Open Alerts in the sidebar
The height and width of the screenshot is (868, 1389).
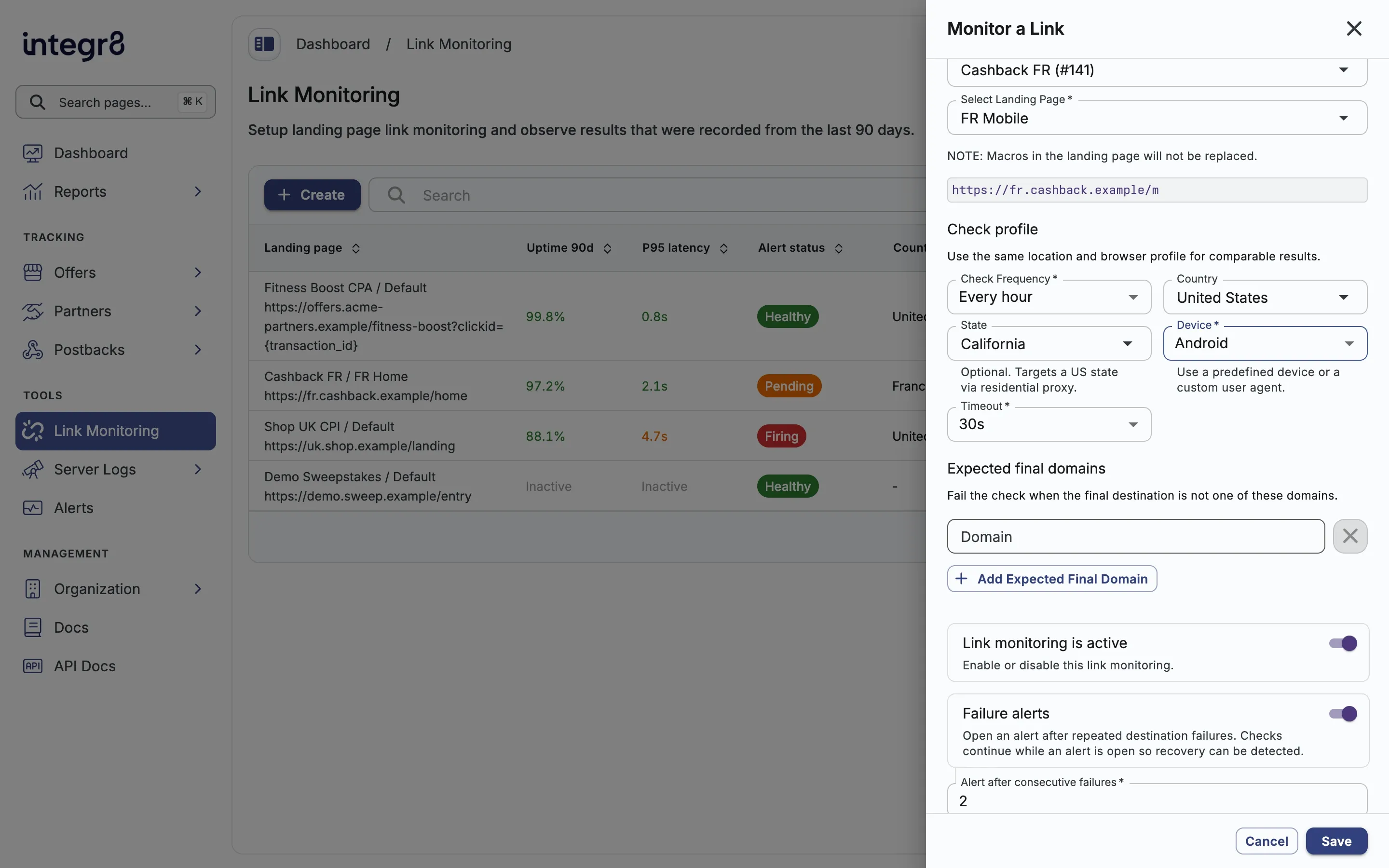[115, 508]
